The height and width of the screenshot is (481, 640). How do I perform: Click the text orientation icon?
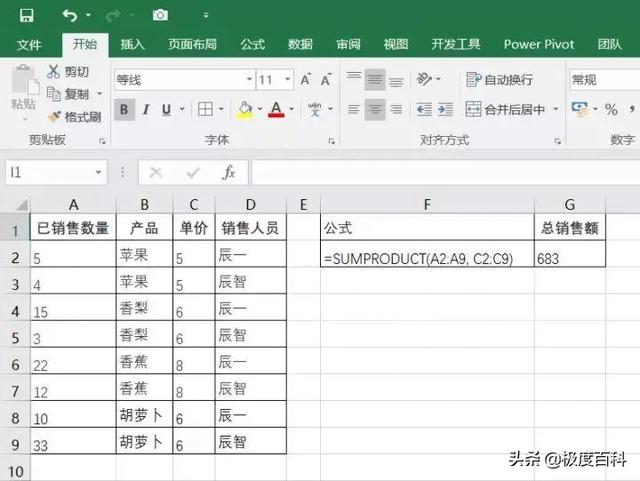pyautogui.click(x=424, y=79)
